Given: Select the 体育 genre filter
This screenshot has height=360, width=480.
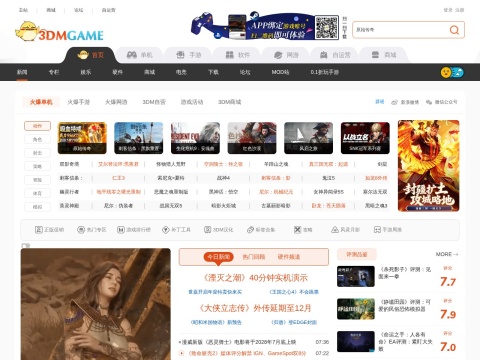Looking at the screenshot, I should point(37,193).
